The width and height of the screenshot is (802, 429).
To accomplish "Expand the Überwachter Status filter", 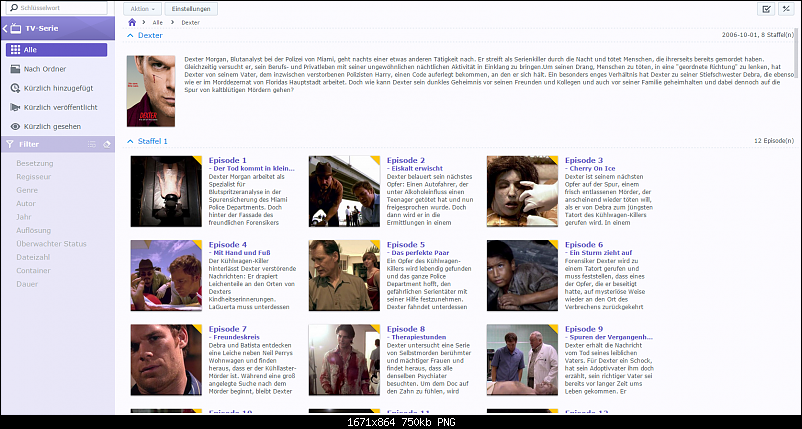I will pyautogui.click(x=52, y=243).
